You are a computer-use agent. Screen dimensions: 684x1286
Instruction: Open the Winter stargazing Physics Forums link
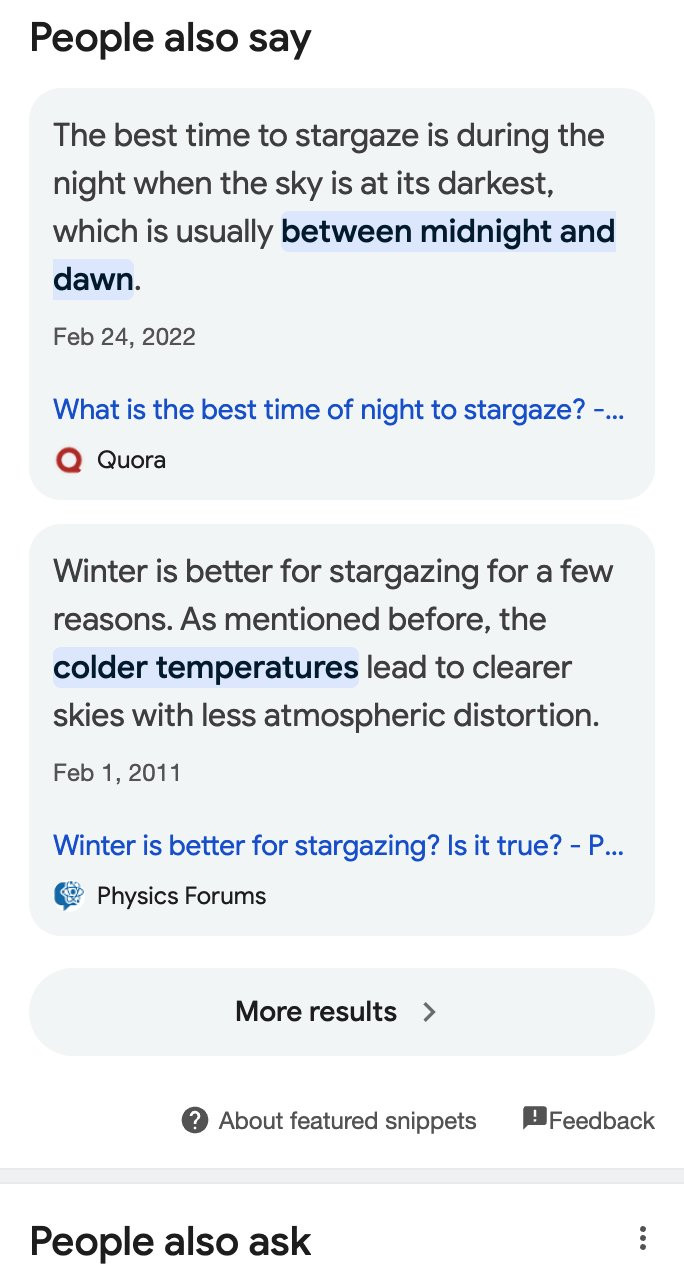tap(338, 845)
